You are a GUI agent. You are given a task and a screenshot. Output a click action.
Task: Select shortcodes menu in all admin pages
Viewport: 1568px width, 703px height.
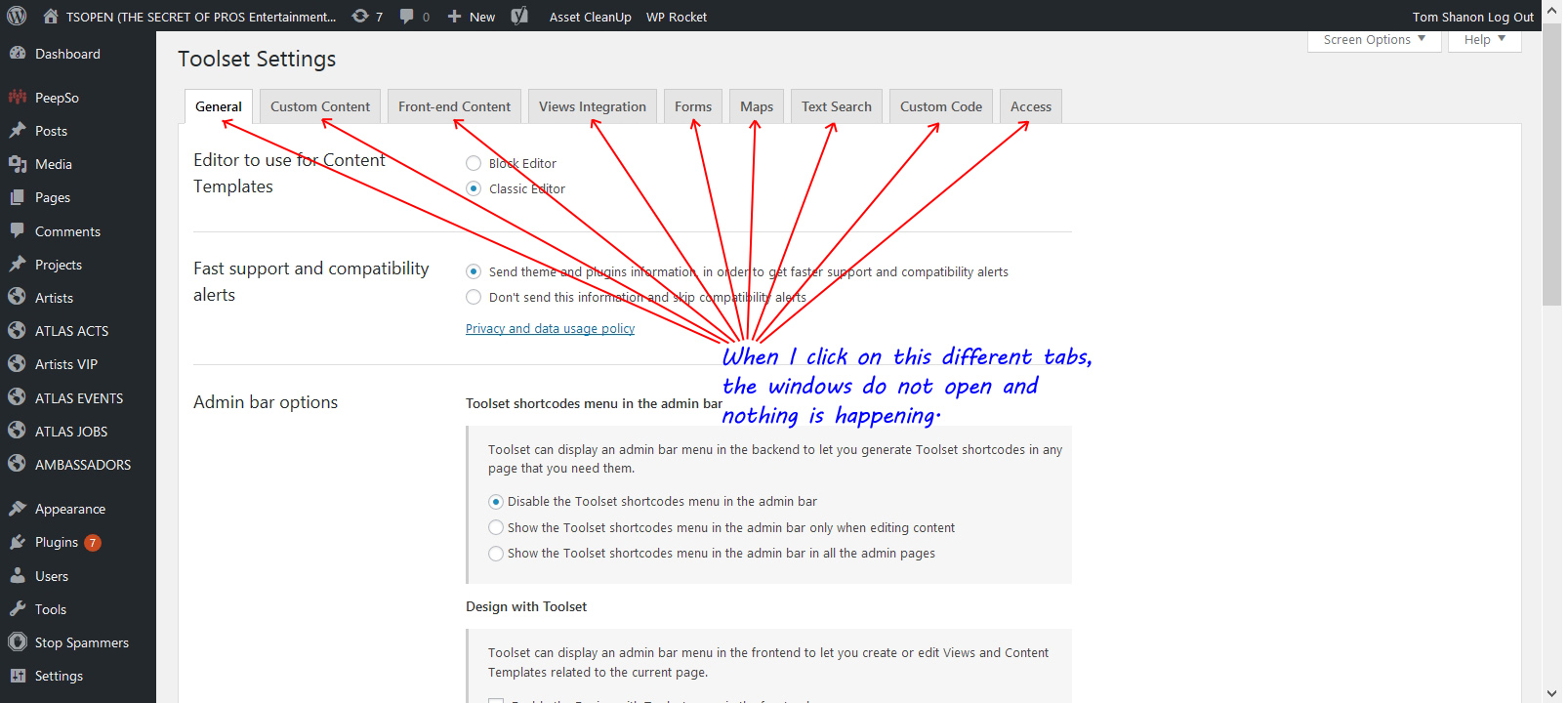pos(496,553)
